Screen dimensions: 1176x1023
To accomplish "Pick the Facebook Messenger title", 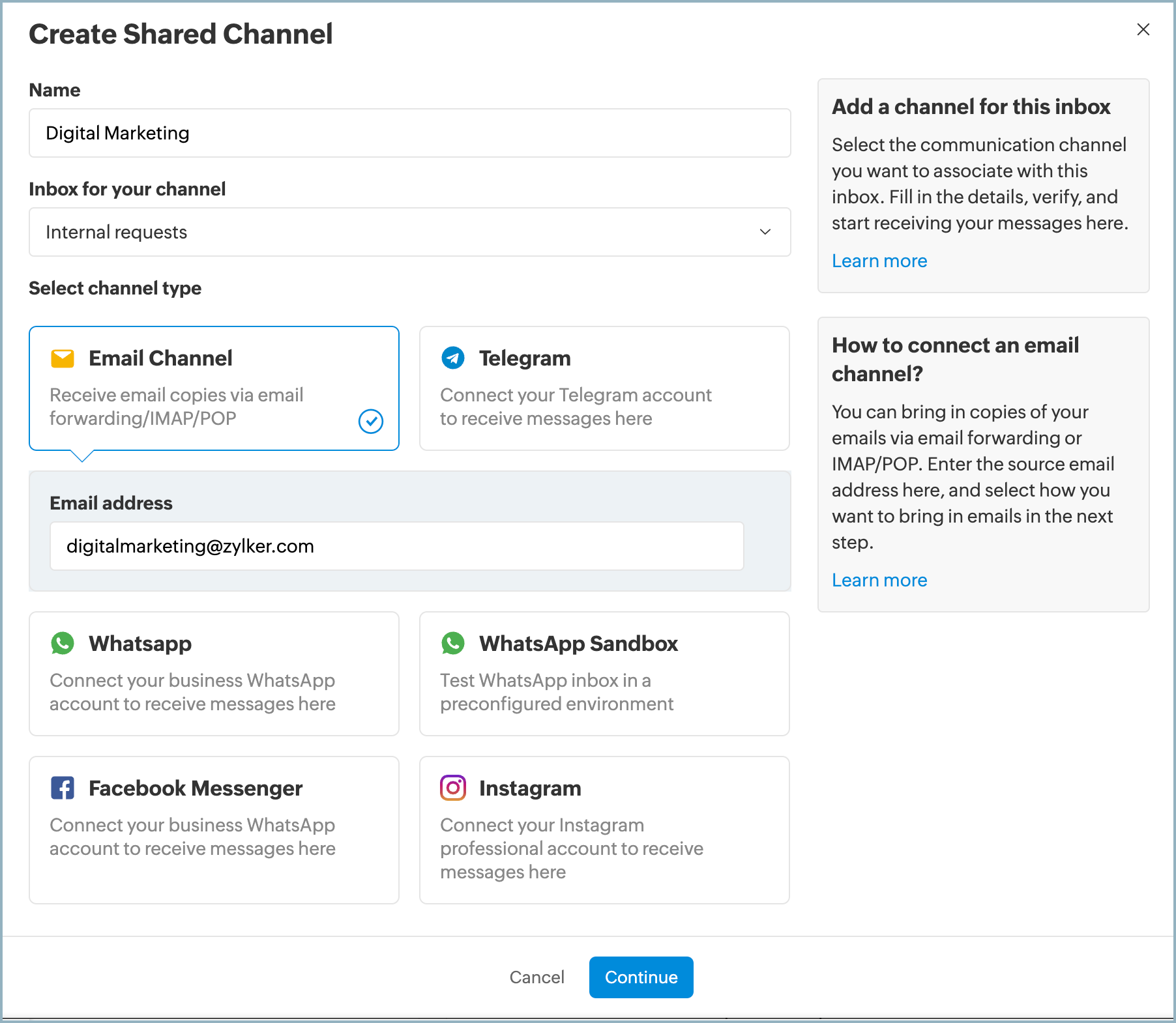I will 196,788.
